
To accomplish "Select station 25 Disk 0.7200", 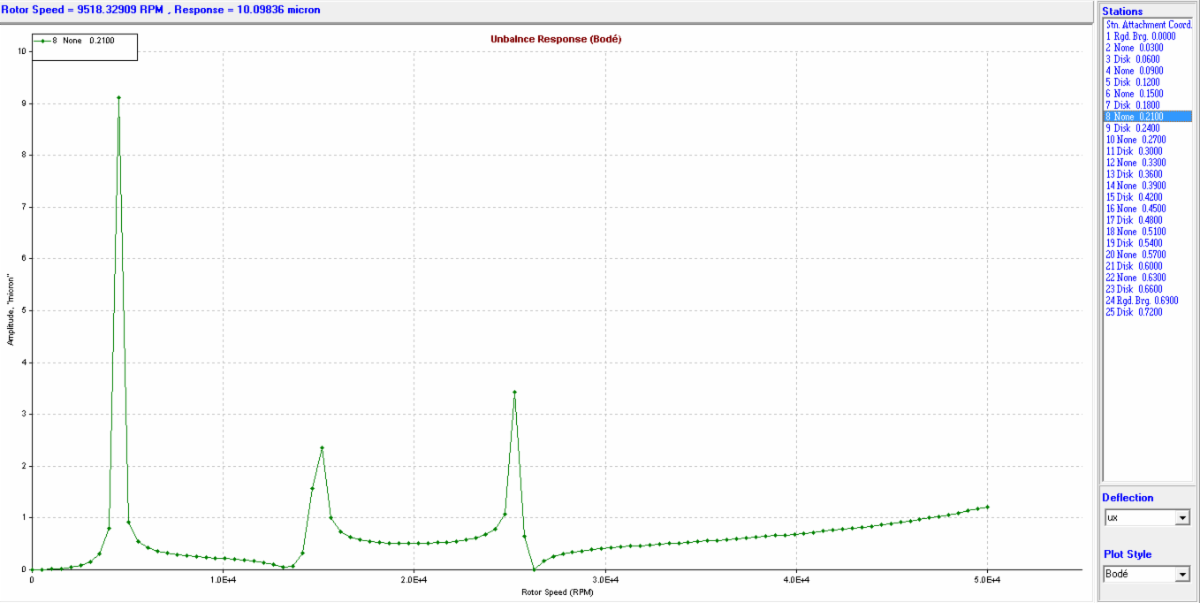I will tap(1135, 312).
